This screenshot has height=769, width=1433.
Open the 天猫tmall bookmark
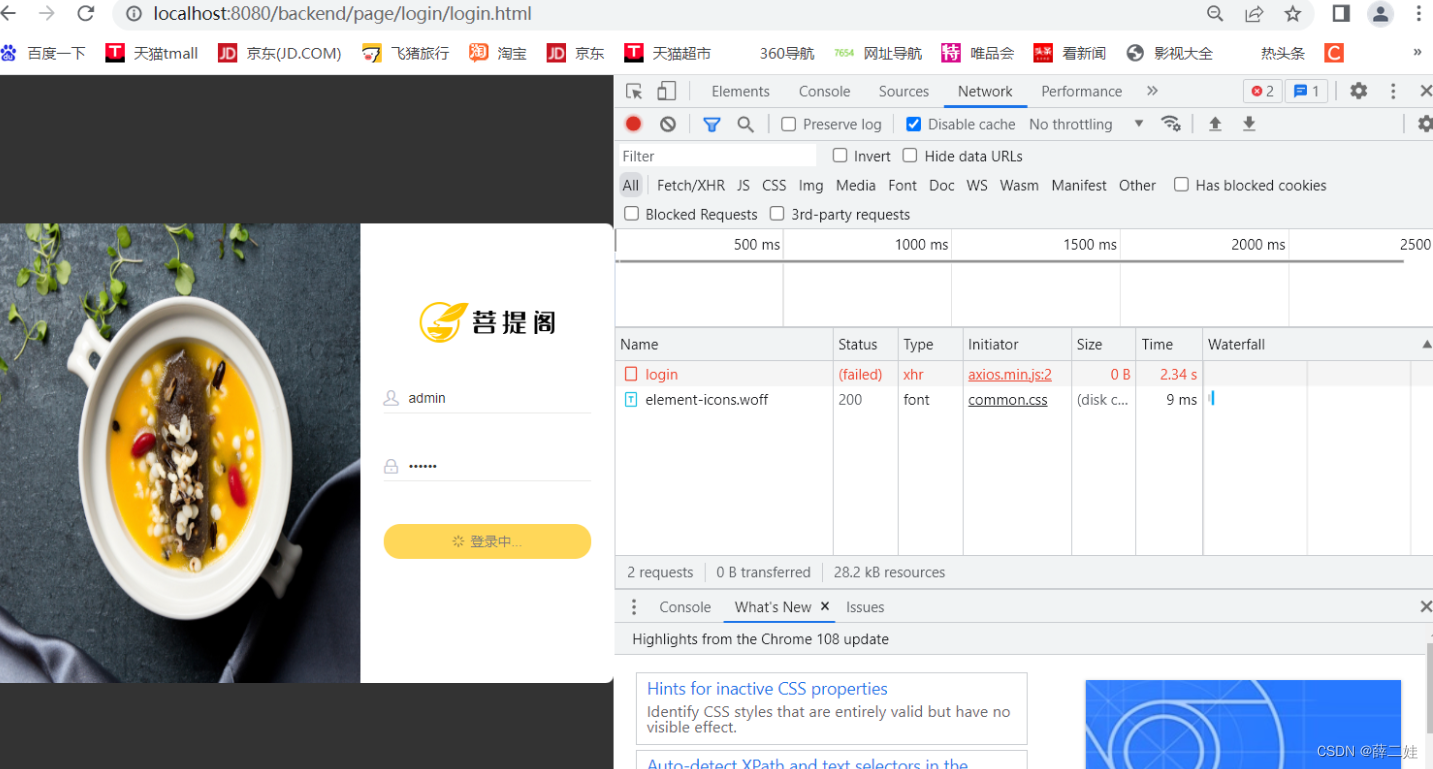152,53
